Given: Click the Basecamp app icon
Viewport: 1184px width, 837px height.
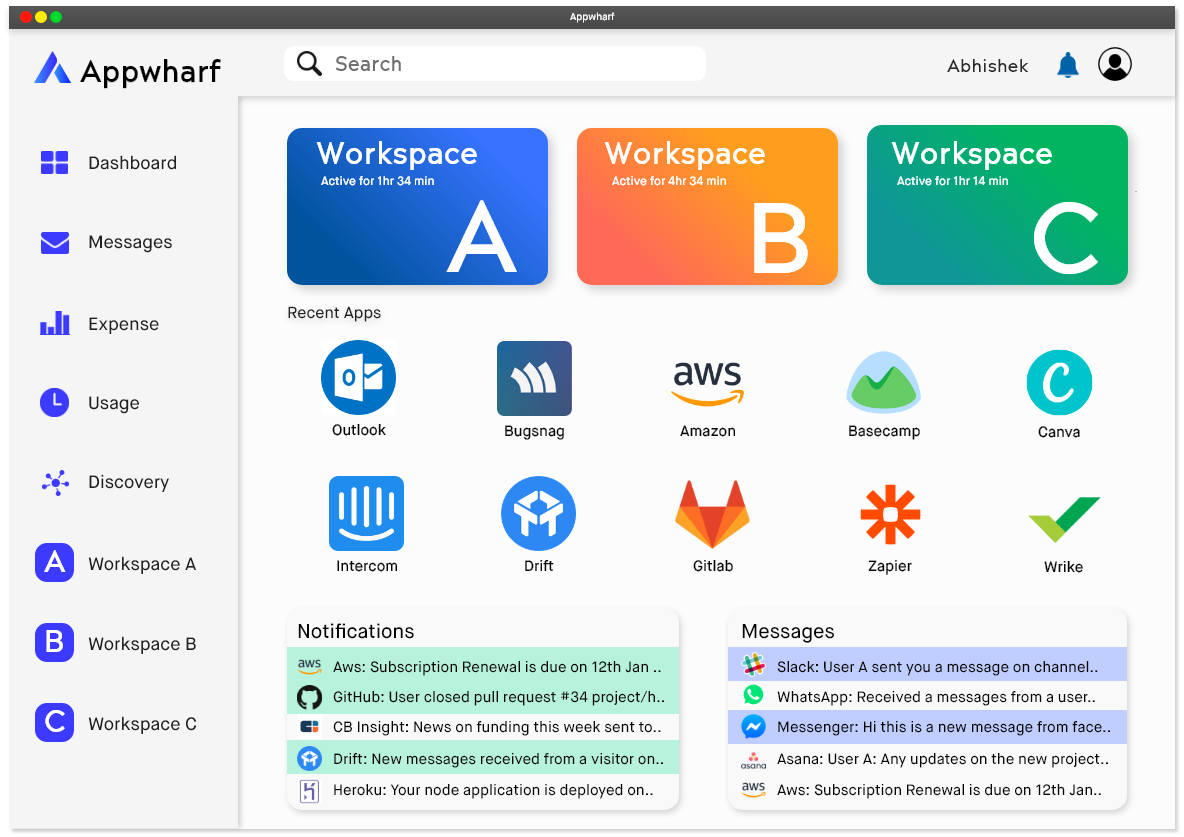Looking at the screenshot, I should (x=883, y=382).
